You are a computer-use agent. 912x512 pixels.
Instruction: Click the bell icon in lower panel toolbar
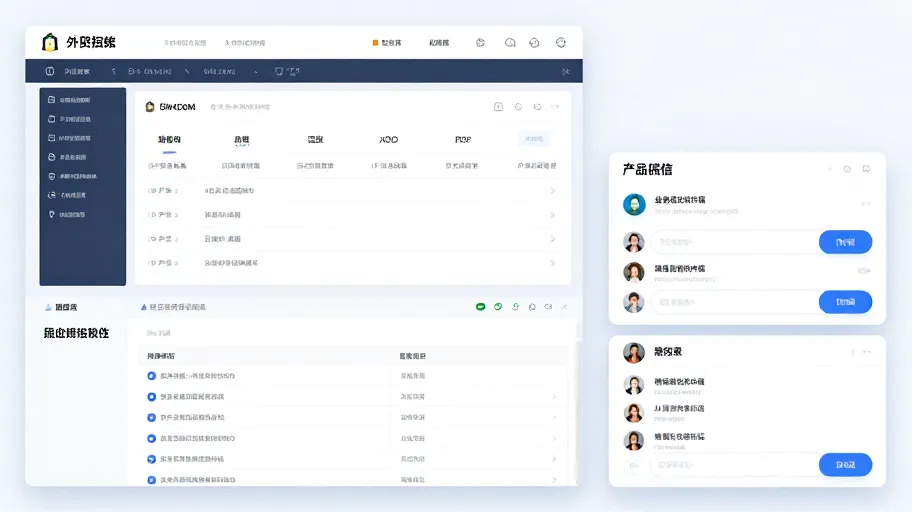(x=532, y=307)
